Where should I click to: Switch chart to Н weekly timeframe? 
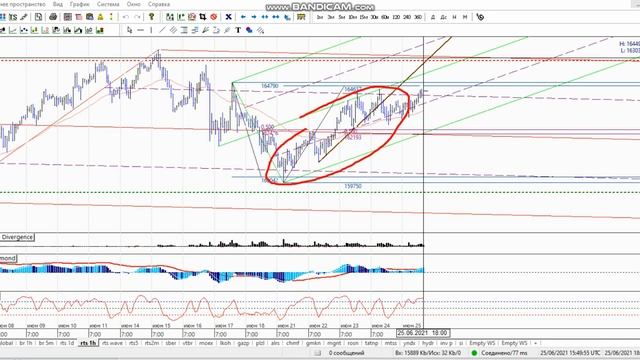tap(454, 17)
